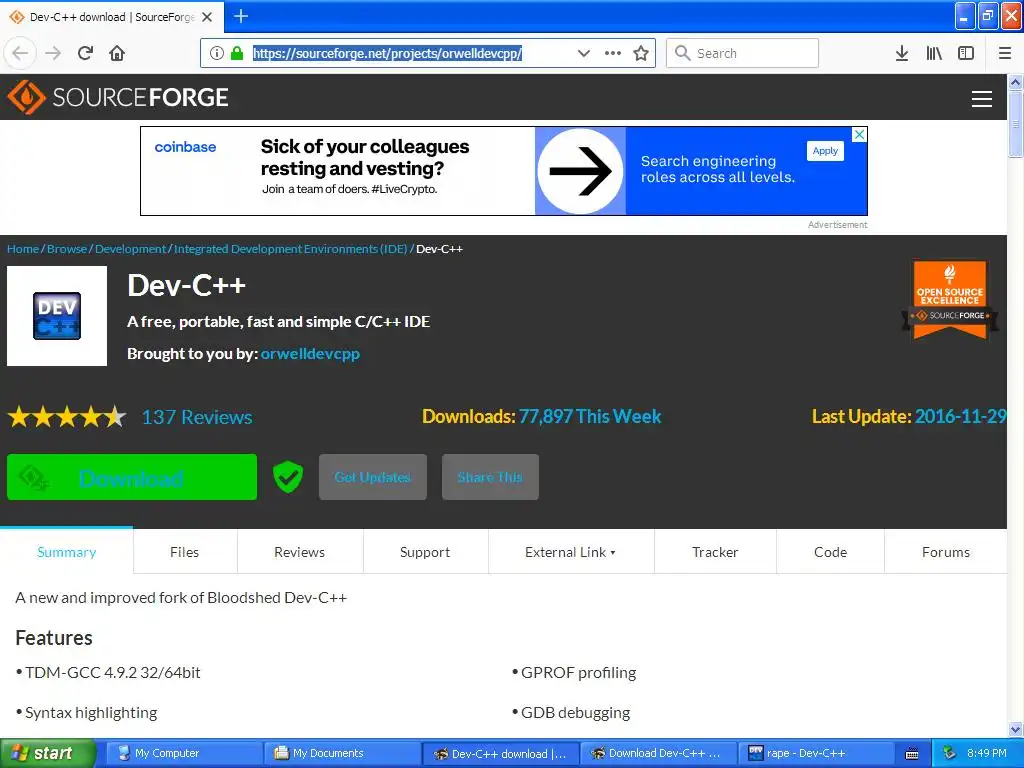Viewport: 1024px width, 768px height.
Task: Open SourceForge site hamburger menu
Action: click(982, 99)
